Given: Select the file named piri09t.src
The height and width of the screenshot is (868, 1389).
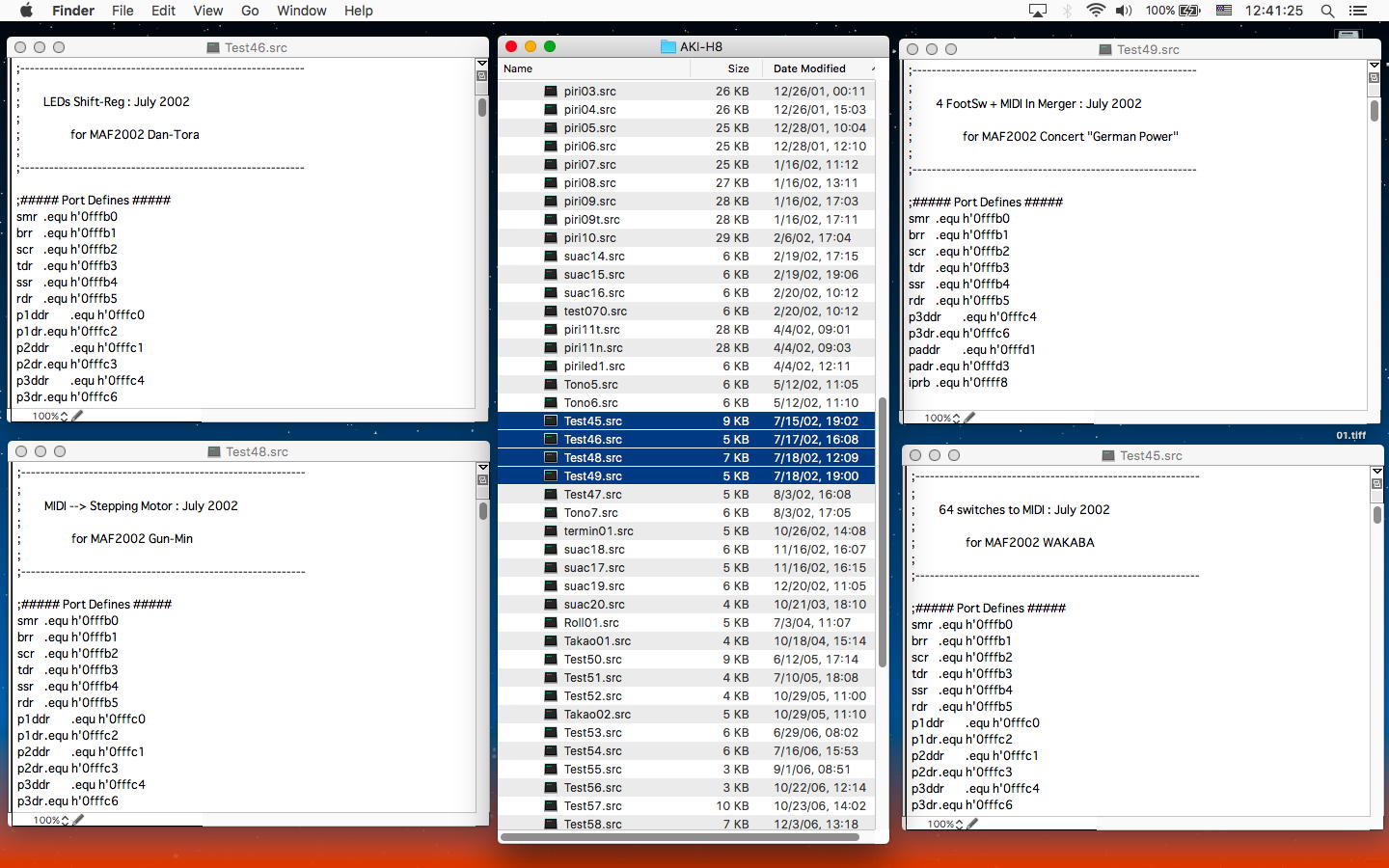Looking at the screenshot, I should coord(687,219).
